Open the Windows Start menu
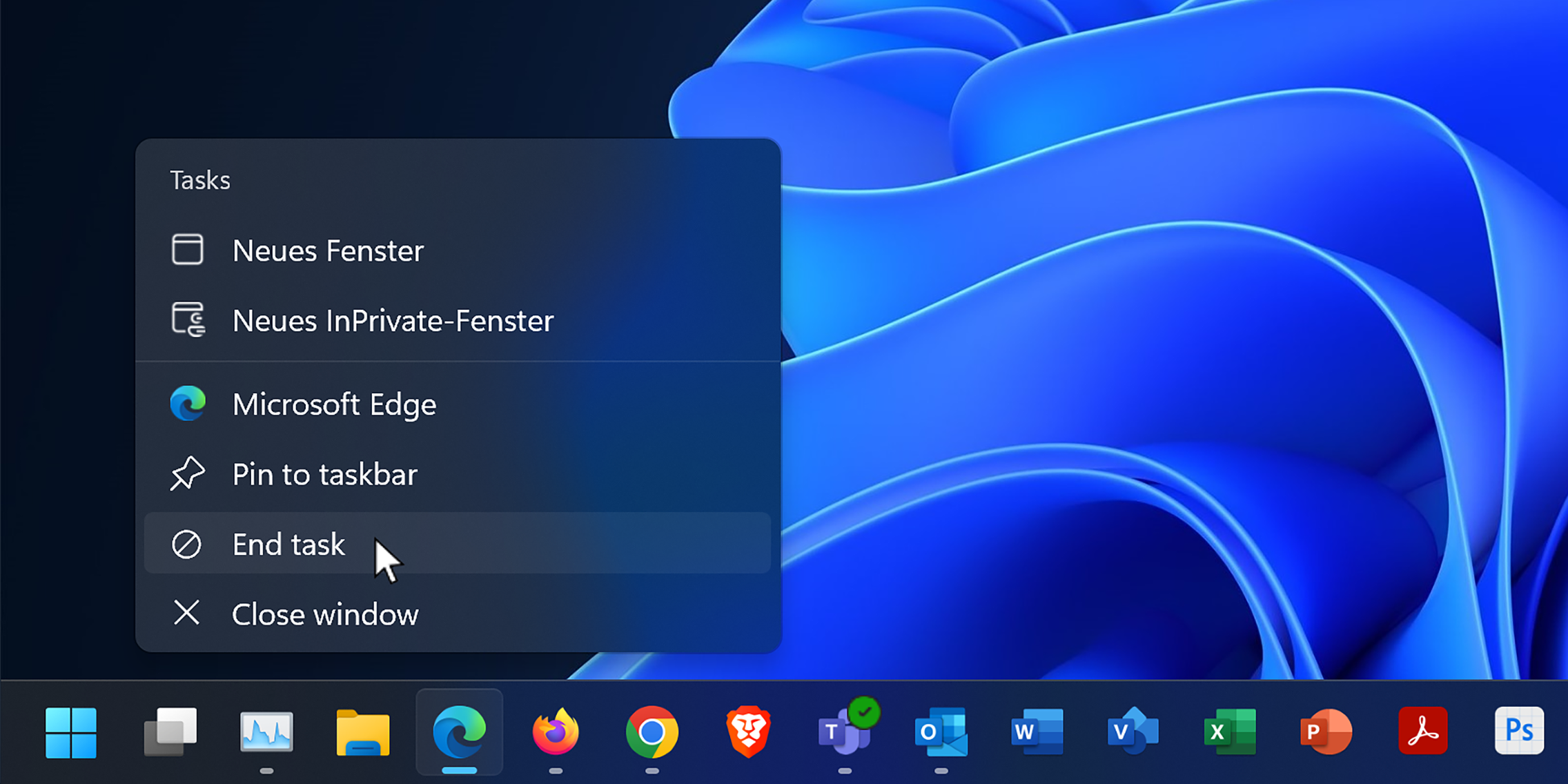This screenshot has width=1568, height=784. coord(71,732)
